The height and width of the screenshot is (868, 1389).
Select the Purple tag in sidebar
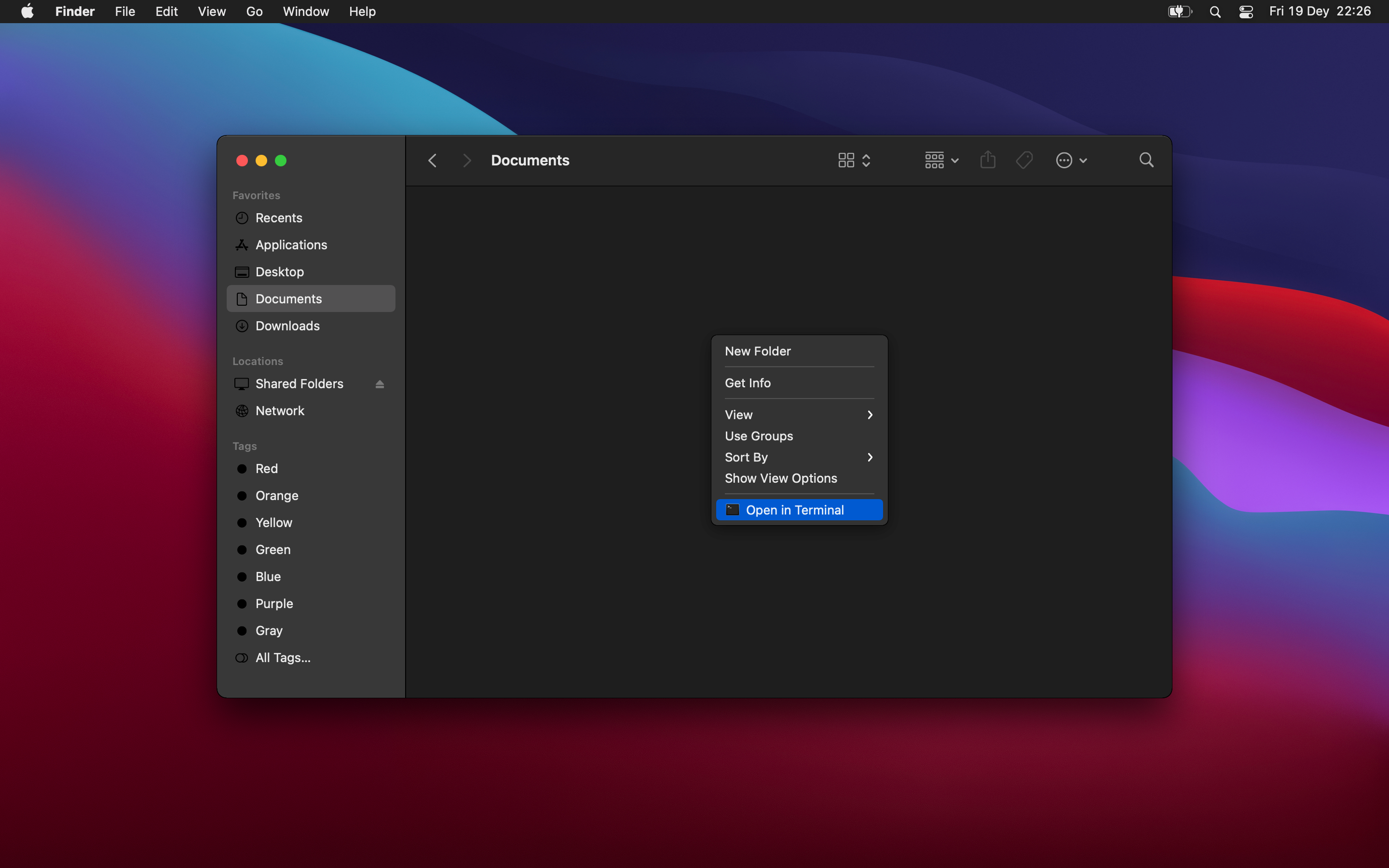pyautogui.click(x=274, y=603)
